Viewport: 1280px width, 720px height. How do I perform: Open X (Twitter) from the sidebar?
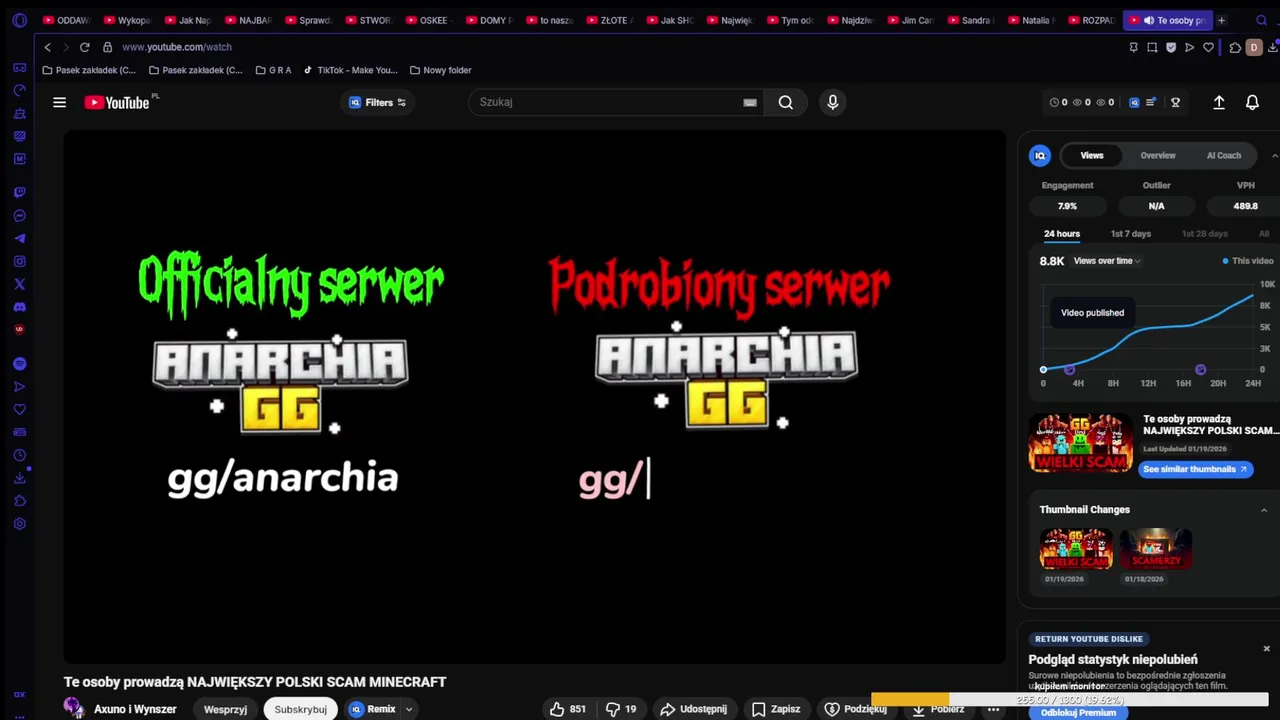[x=19, y=284]
